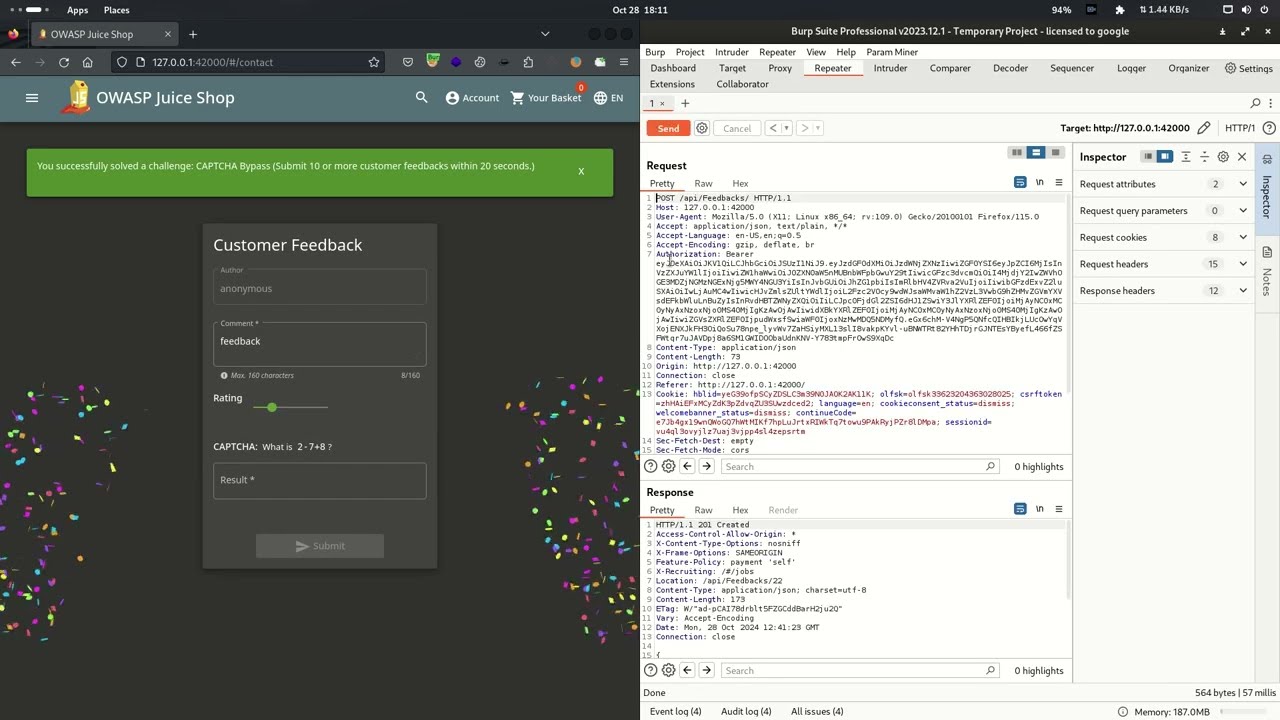Search Repeater tabs magnifier icon
This screenshot has height=720, width=1280.
(1256, 103)
